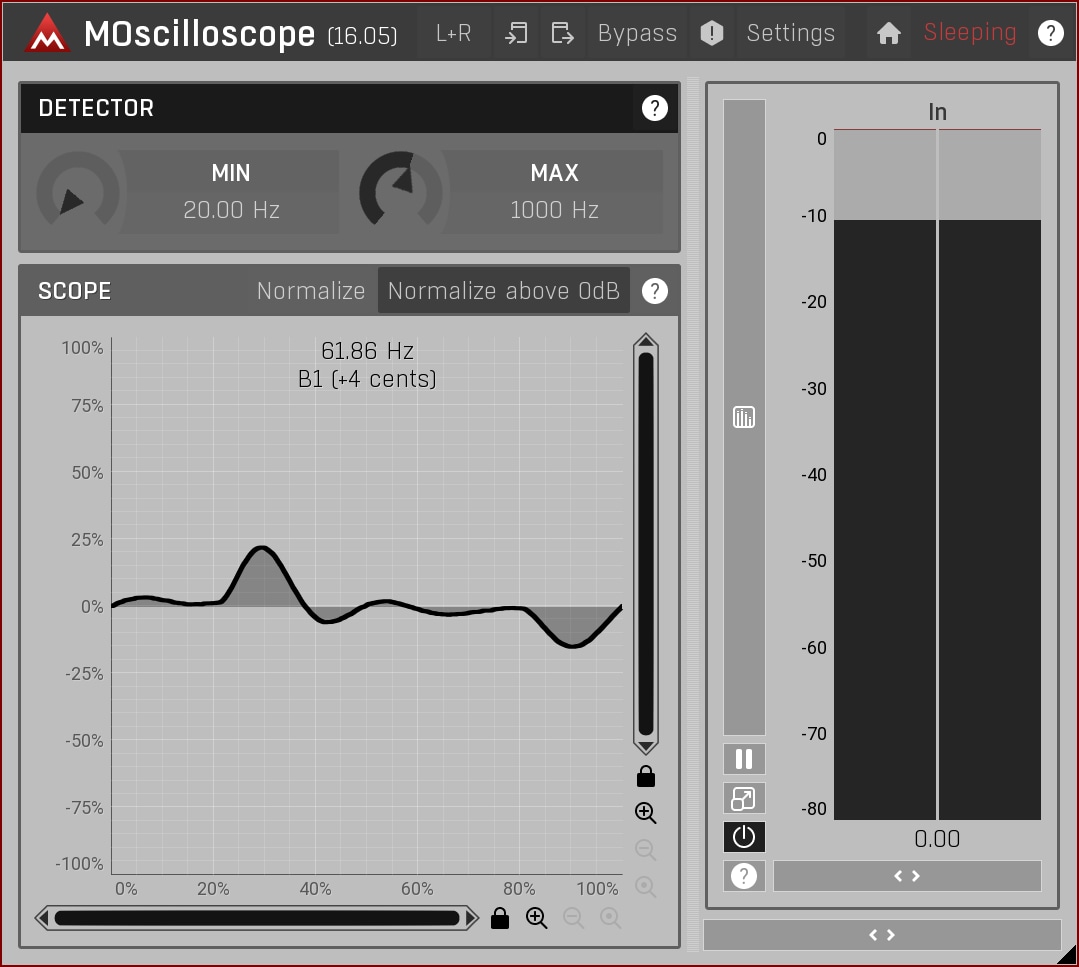Viewport: 1079px width, 967px height.
Task: Click the load preset icon
Action: point(516,32)
